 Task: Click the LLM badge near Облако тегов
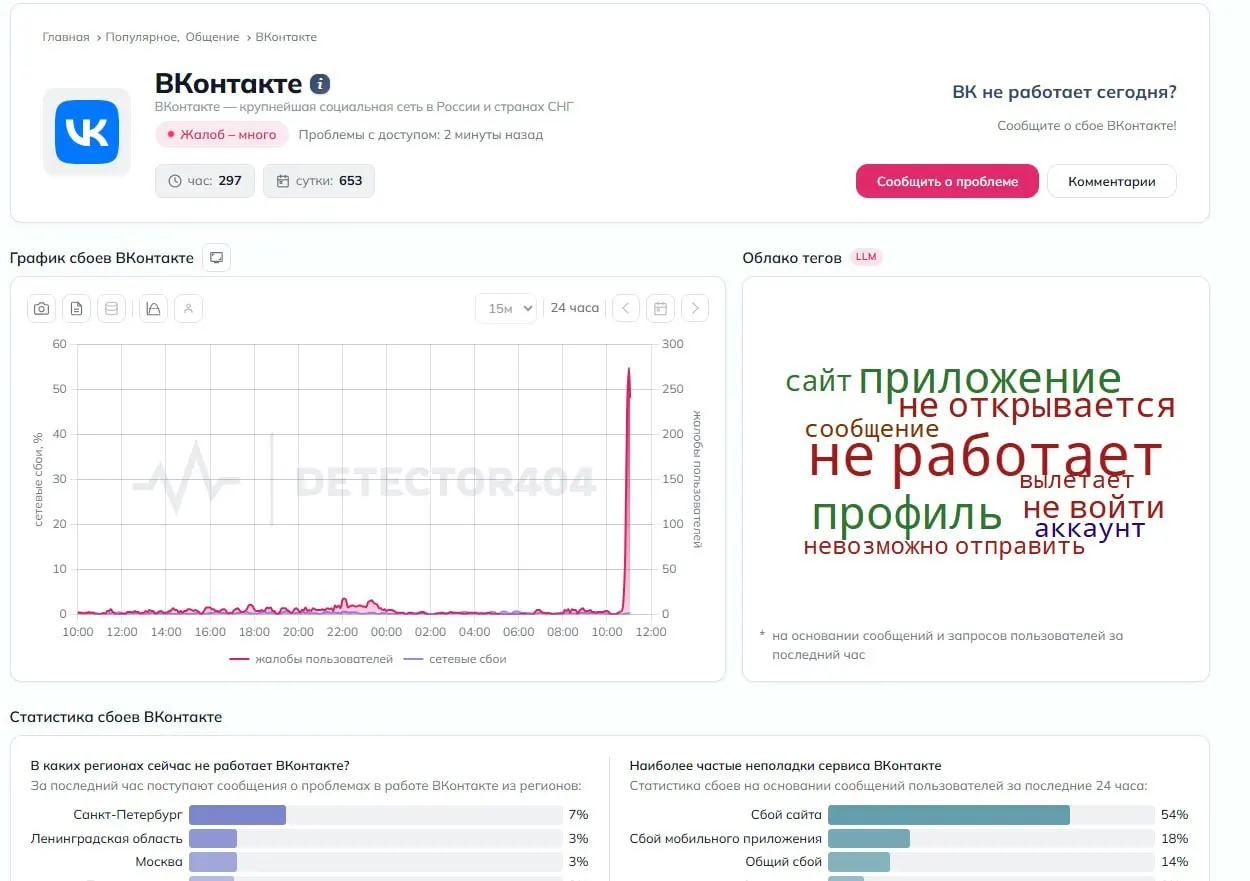tap(866, 257)
